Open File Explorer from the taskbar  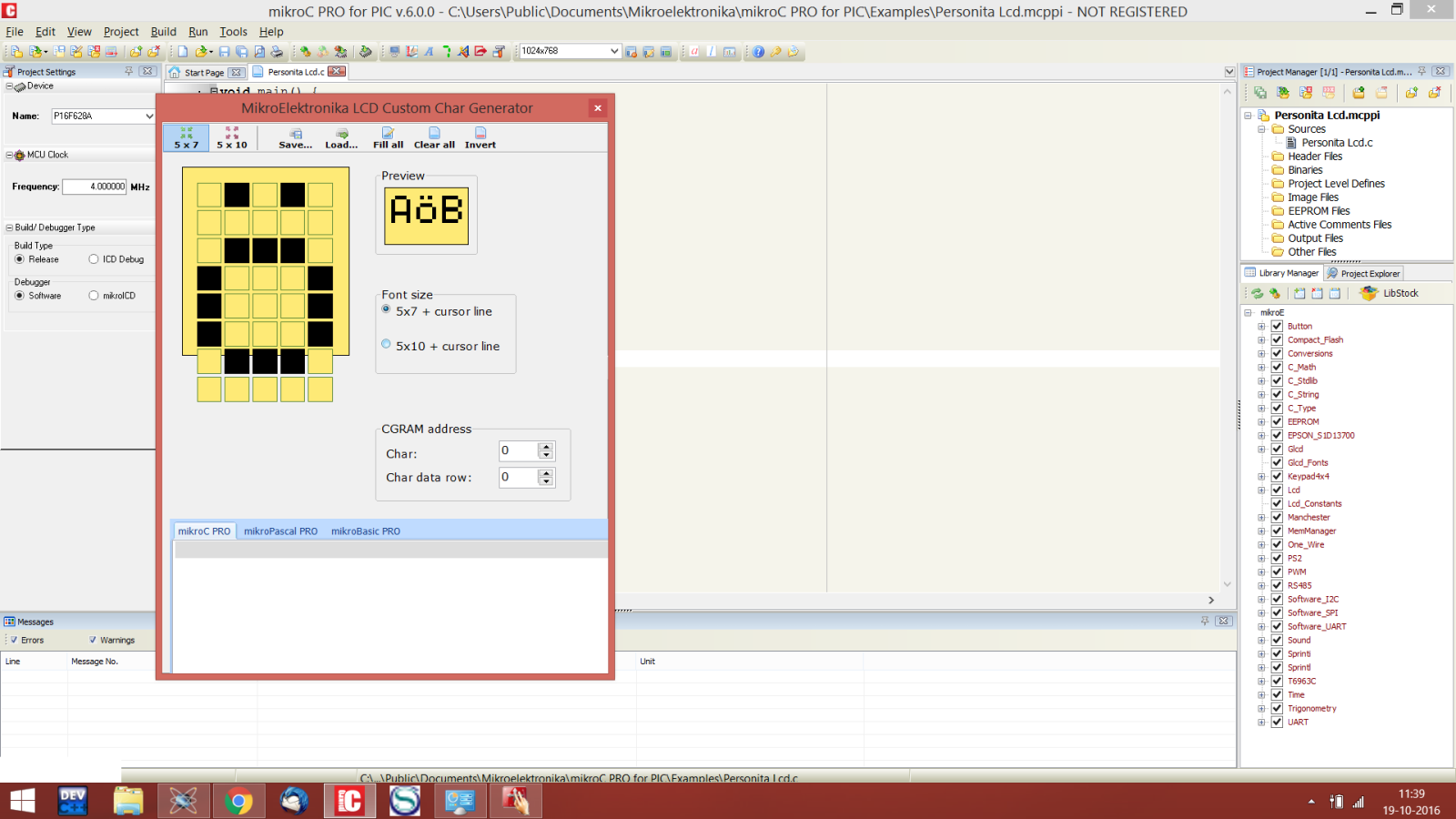[128, 801]
